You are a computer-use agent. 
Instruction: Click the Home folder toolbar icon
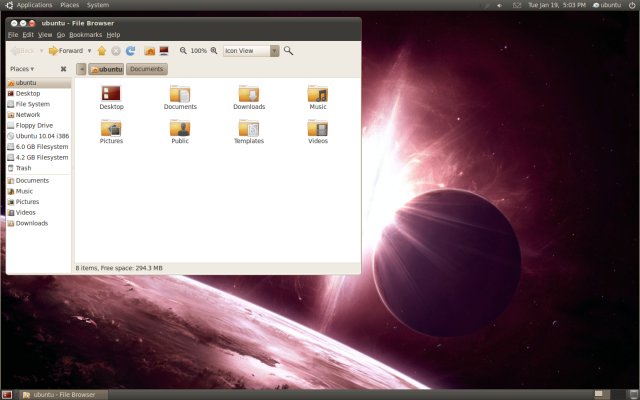click(x=149, y=50)
